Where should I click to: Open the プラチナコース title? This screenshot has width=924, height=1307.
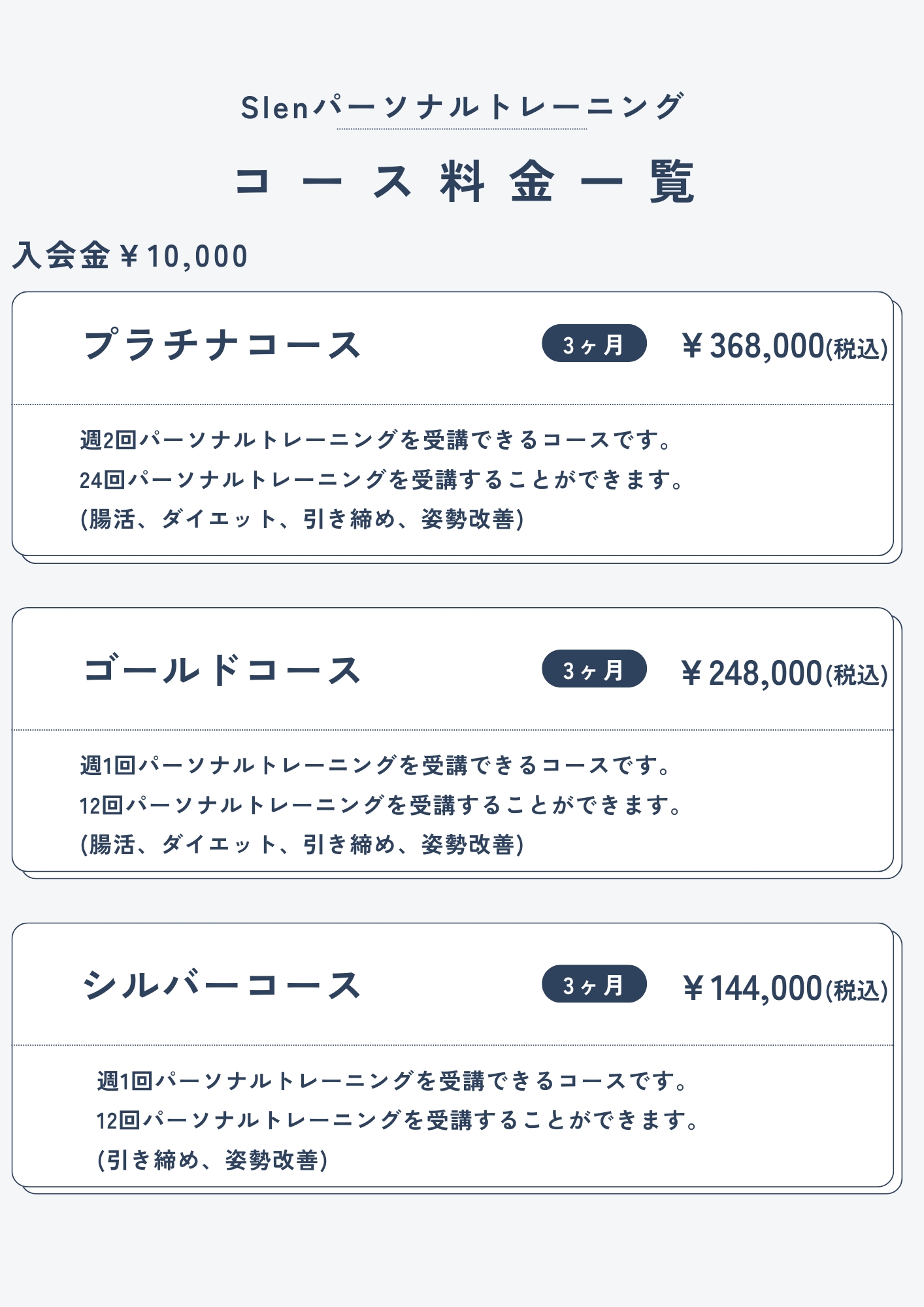point(222,344)
